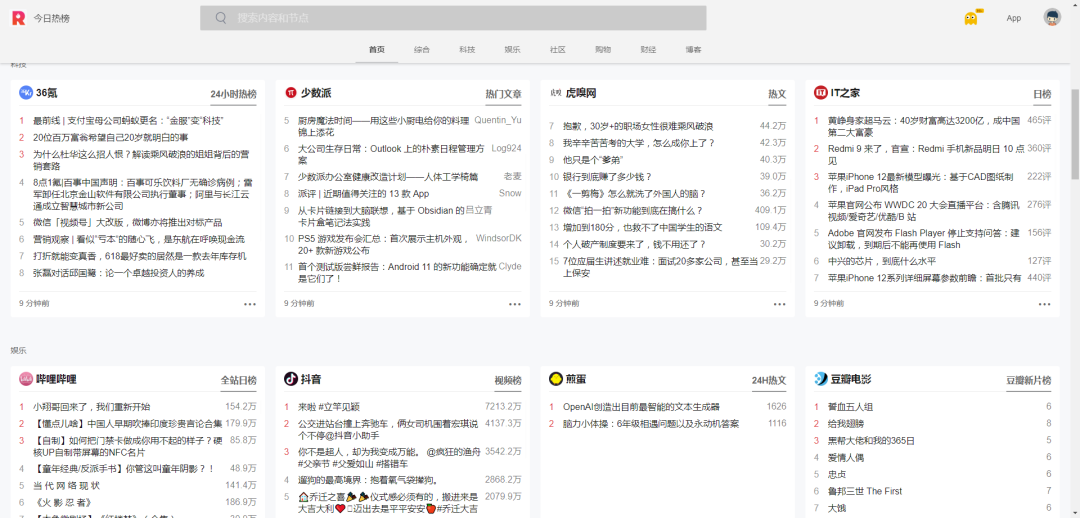1080x518 pixels.
Task: Switch to the 首页 tab
Action: [x=377, y=50]
